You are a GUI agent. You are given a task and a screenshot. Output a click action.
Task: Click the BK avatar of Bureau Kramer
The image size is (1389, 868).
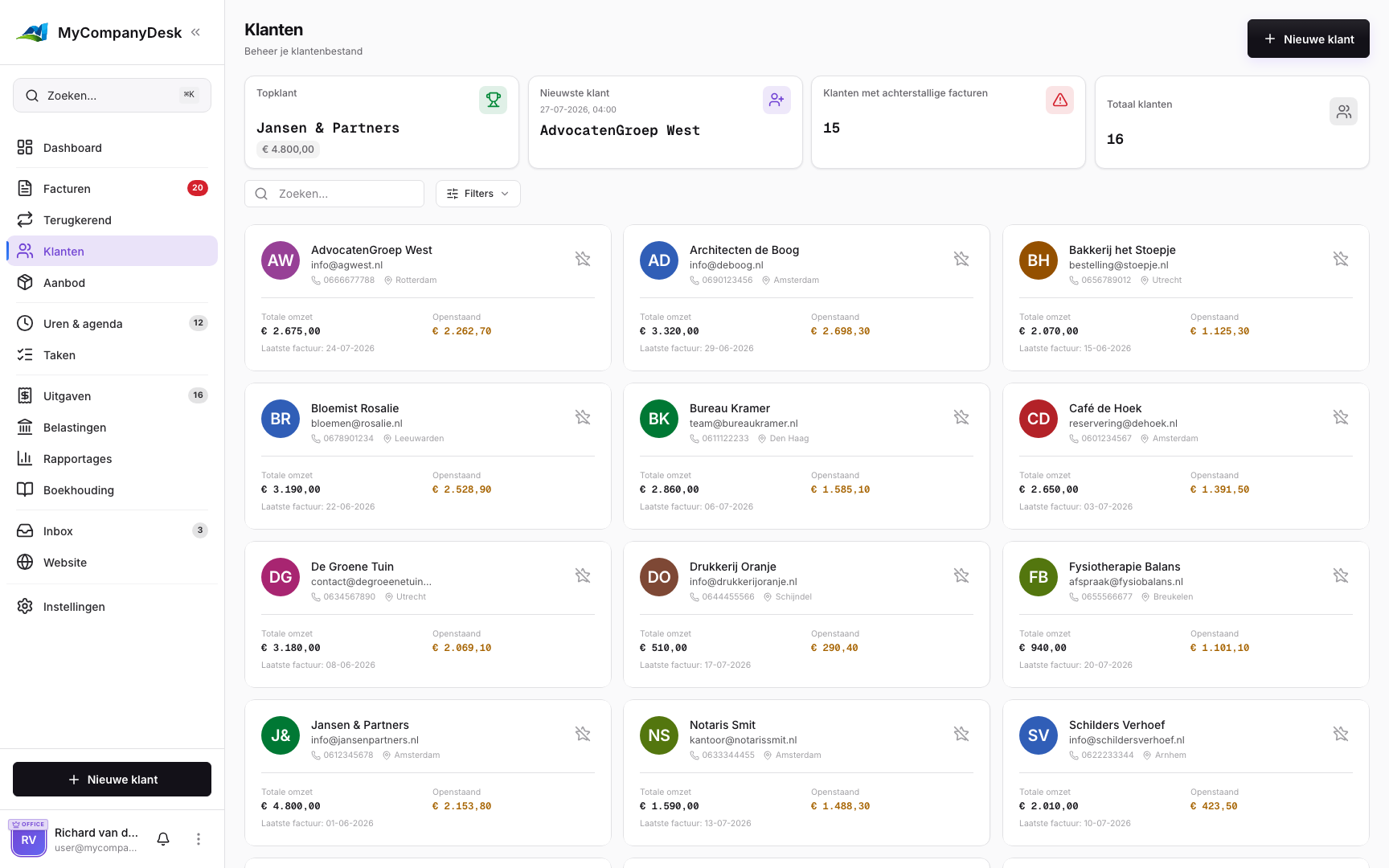(x=659, y=419)
